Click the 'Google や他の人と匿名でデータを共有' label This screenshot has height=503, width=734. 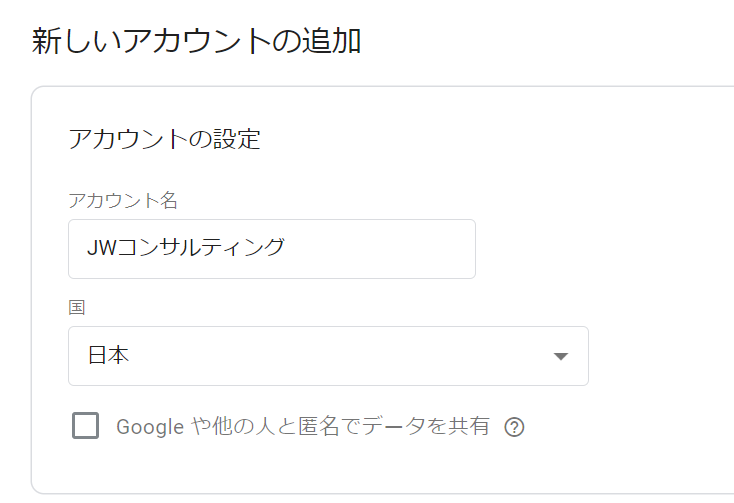pyautogui.click(x=303, y=427)
